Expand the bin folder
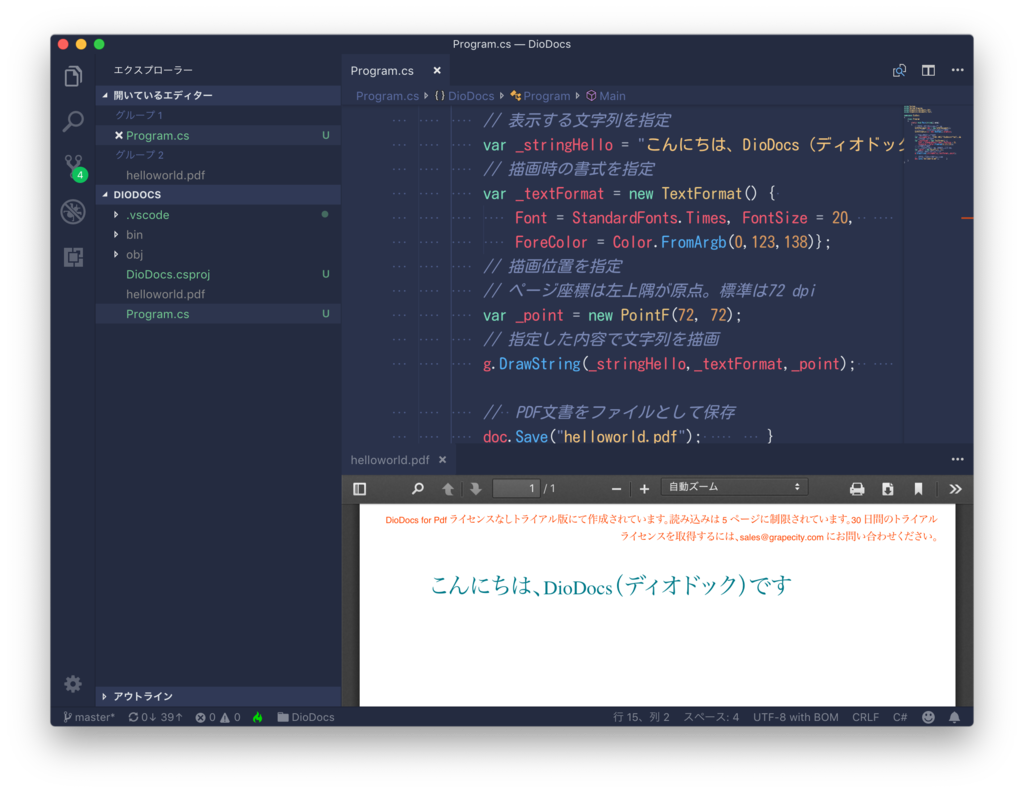The height and width of the screenshot is (793, 1024). (x=218, y=235)
